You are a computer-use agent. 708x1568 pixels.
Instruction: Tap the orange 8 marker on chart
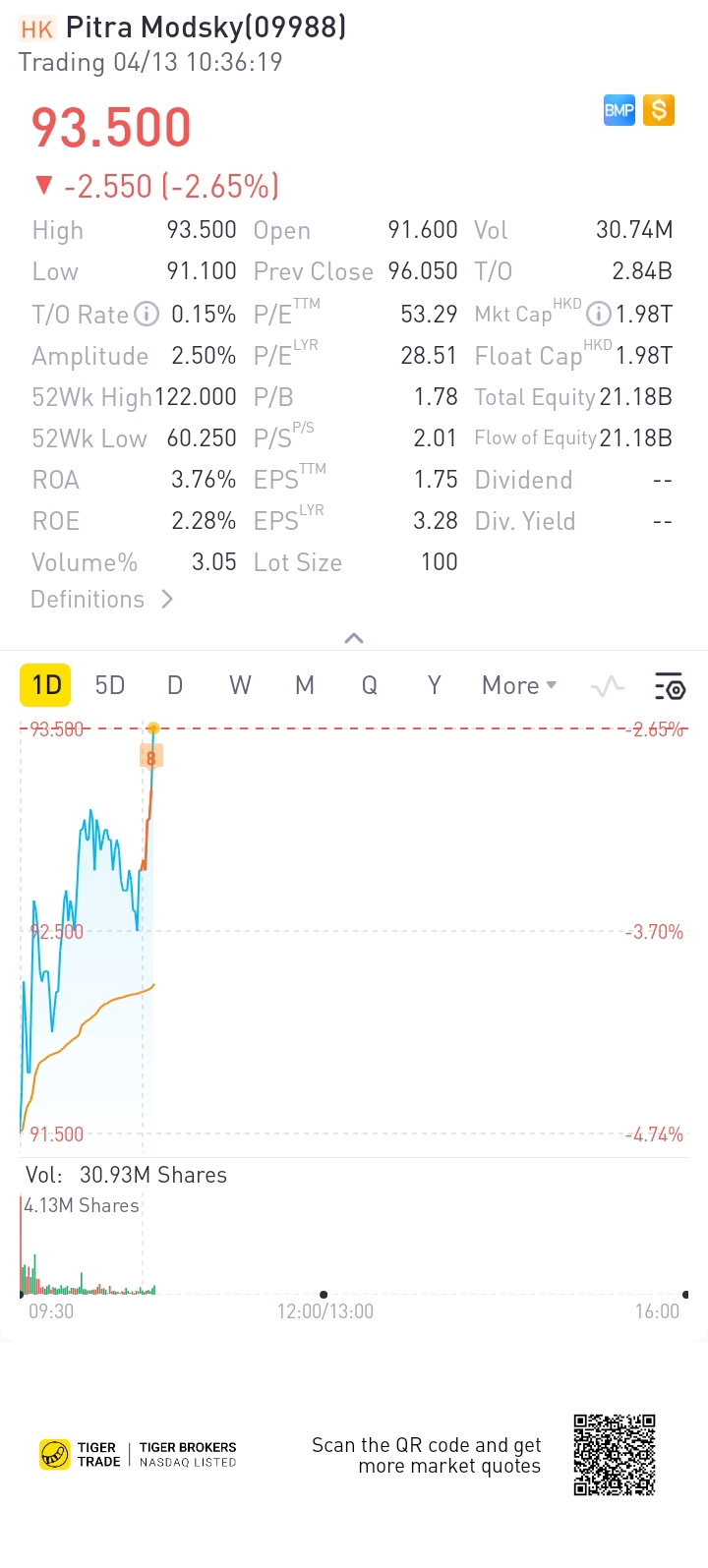[x=151, y=757]
